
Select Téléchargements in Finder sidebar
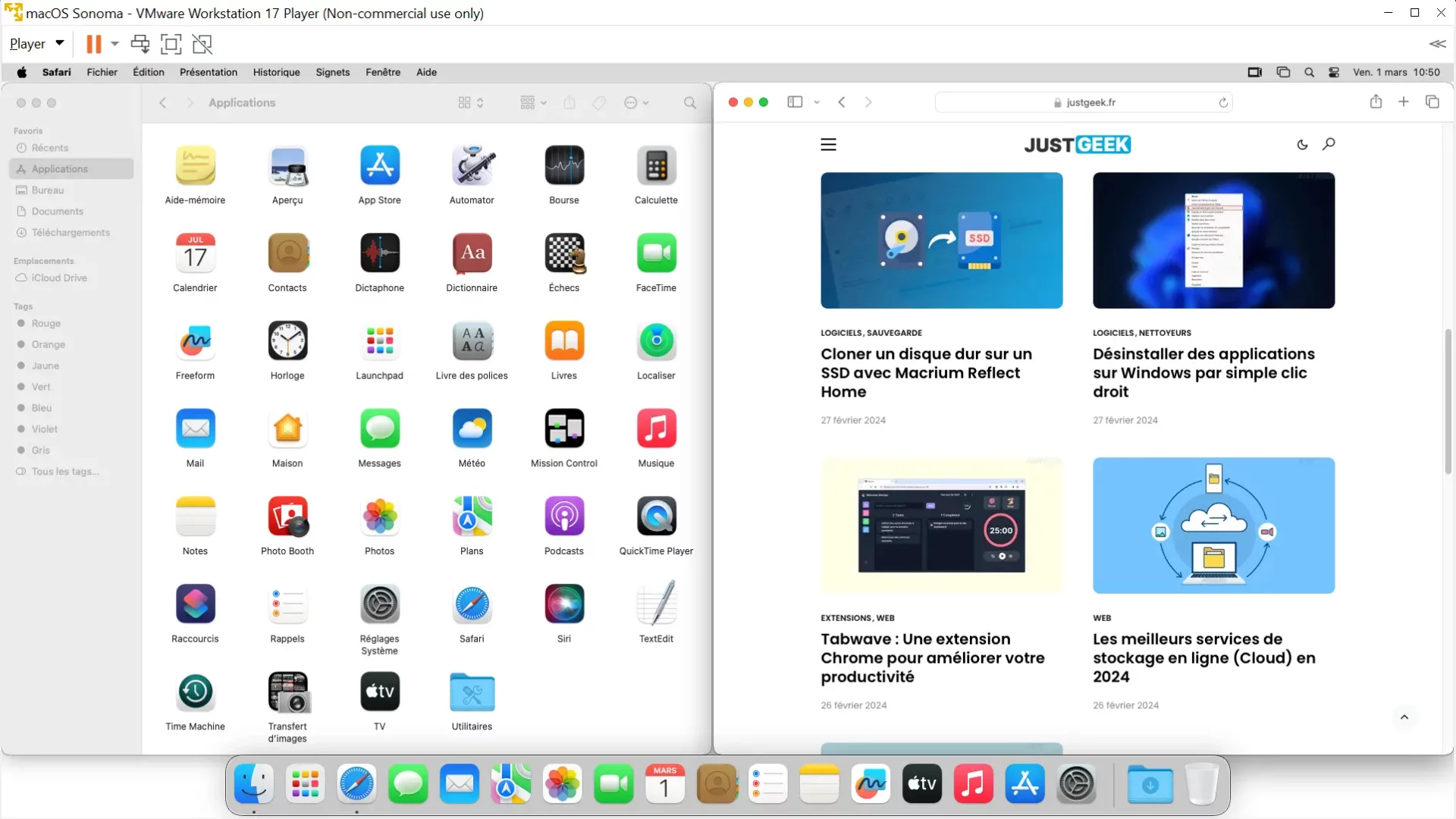[x=71, y=233]
